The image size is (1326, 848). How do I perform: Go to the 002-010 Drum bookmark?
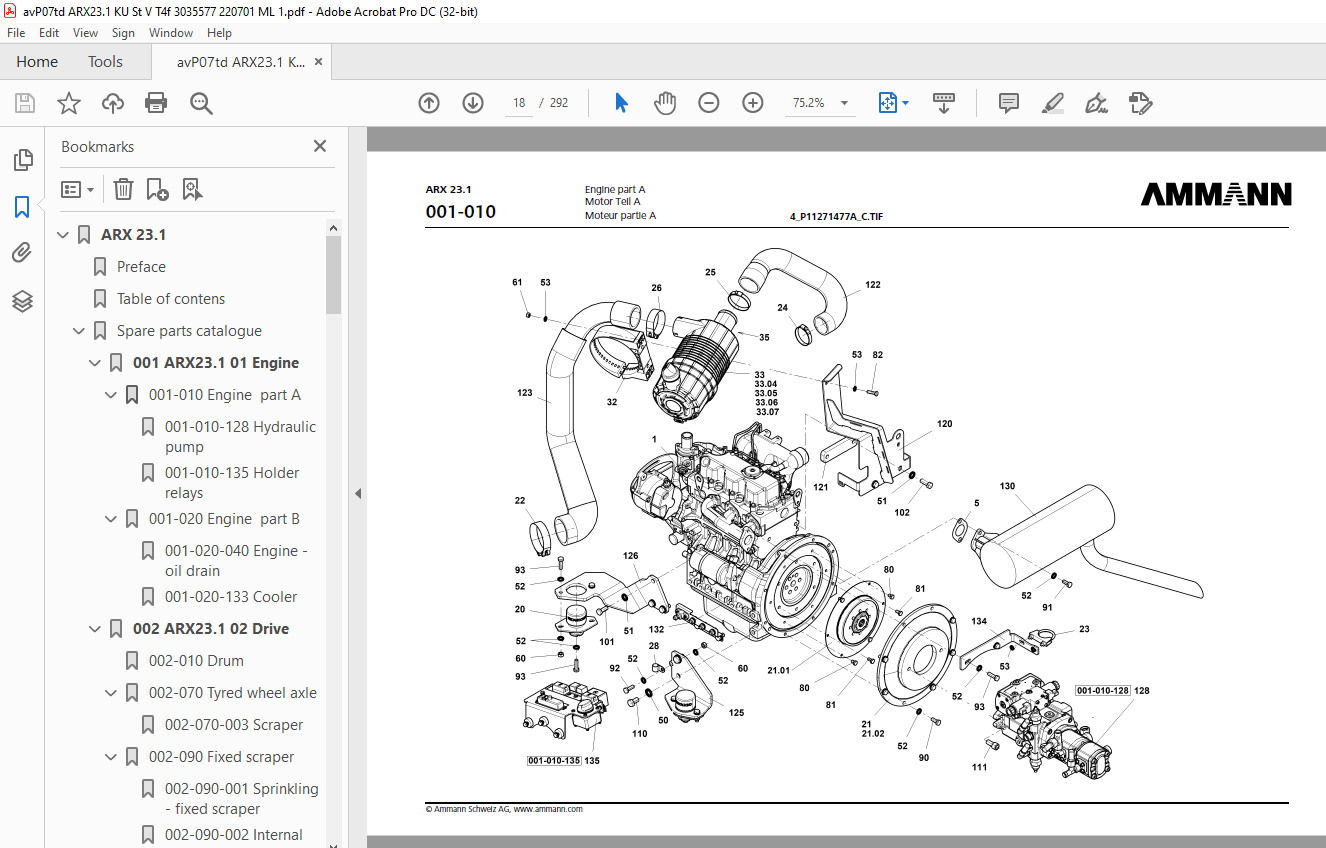pyautogui.click(x=196, y=661)
